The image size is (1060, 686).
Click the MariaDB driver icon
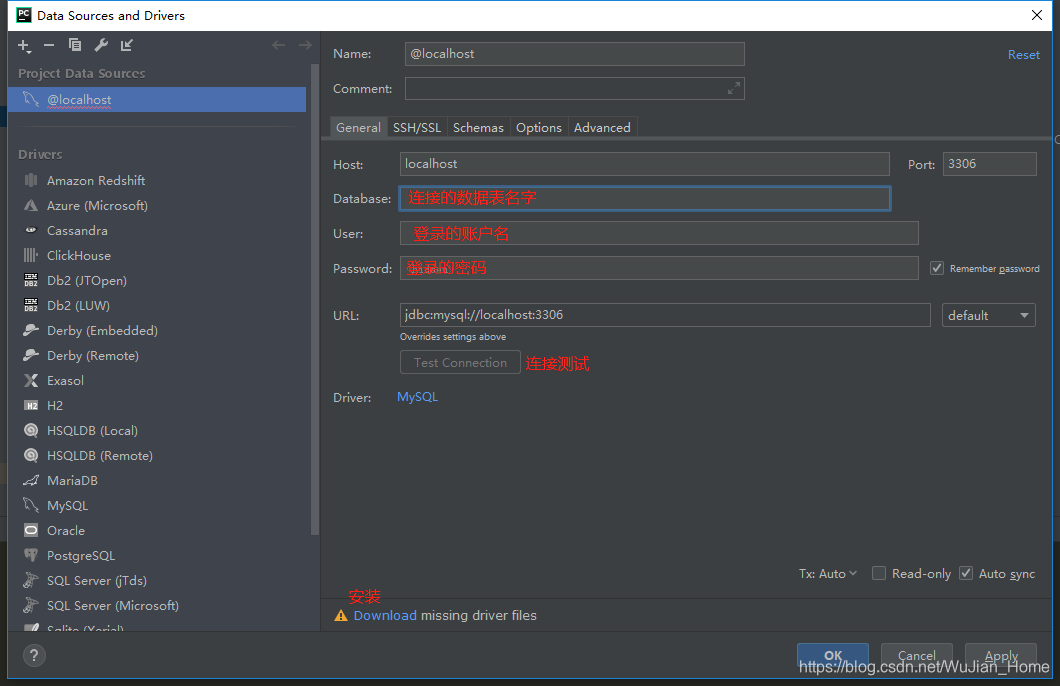click(x=31, y=481)
